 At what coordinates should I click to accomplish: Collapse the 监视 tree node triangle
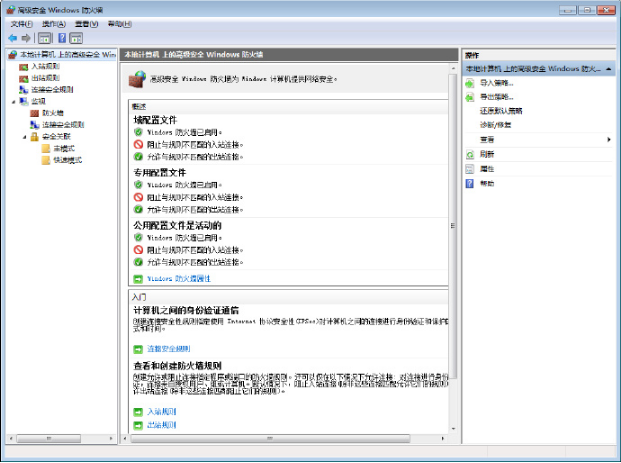tap(14, 102)
